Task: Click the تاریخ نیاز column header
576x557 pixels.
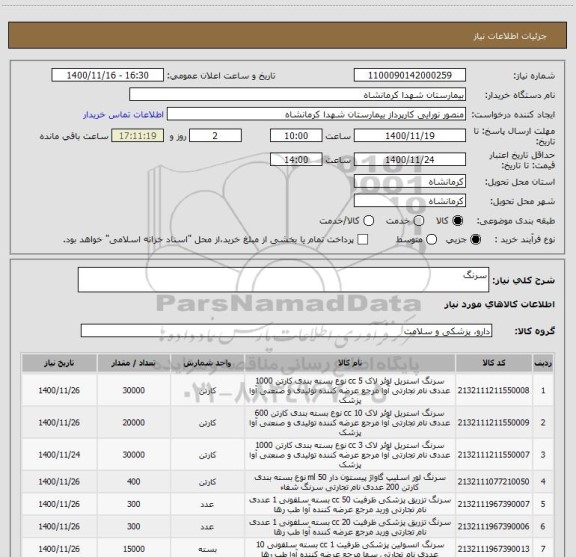Action: pos(59,363)
